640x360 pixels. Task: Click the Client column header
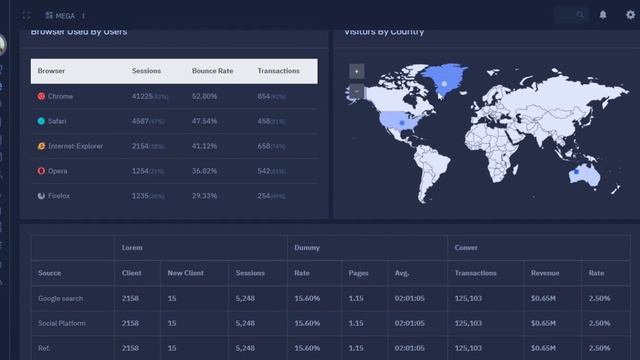point(131,273)
